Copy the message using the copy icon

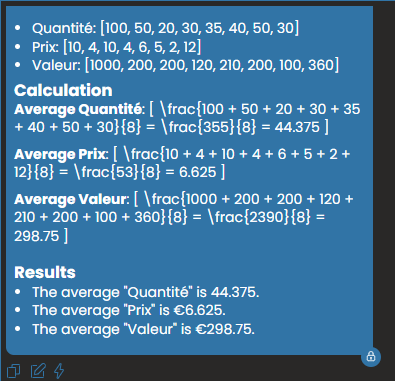click(14, 371)
